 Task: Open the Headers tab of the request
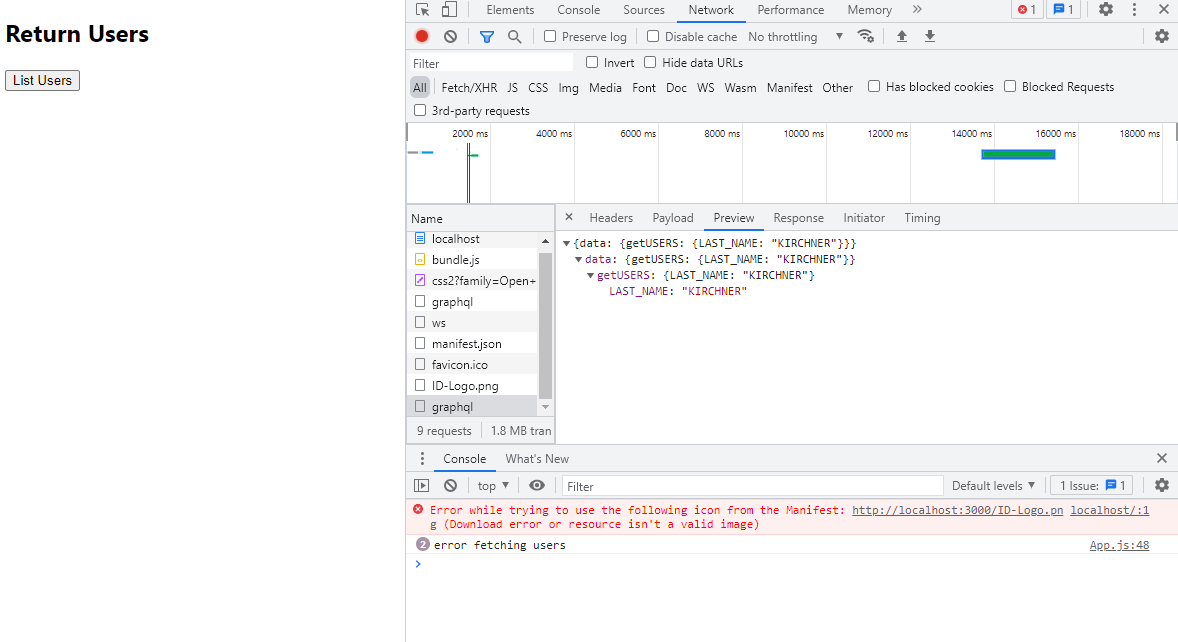coord(611,218)
